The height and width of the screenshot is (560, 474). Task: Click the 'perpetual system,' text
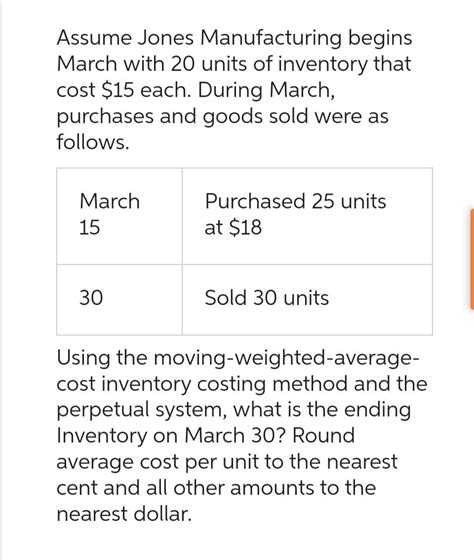[x=141, y=411]
